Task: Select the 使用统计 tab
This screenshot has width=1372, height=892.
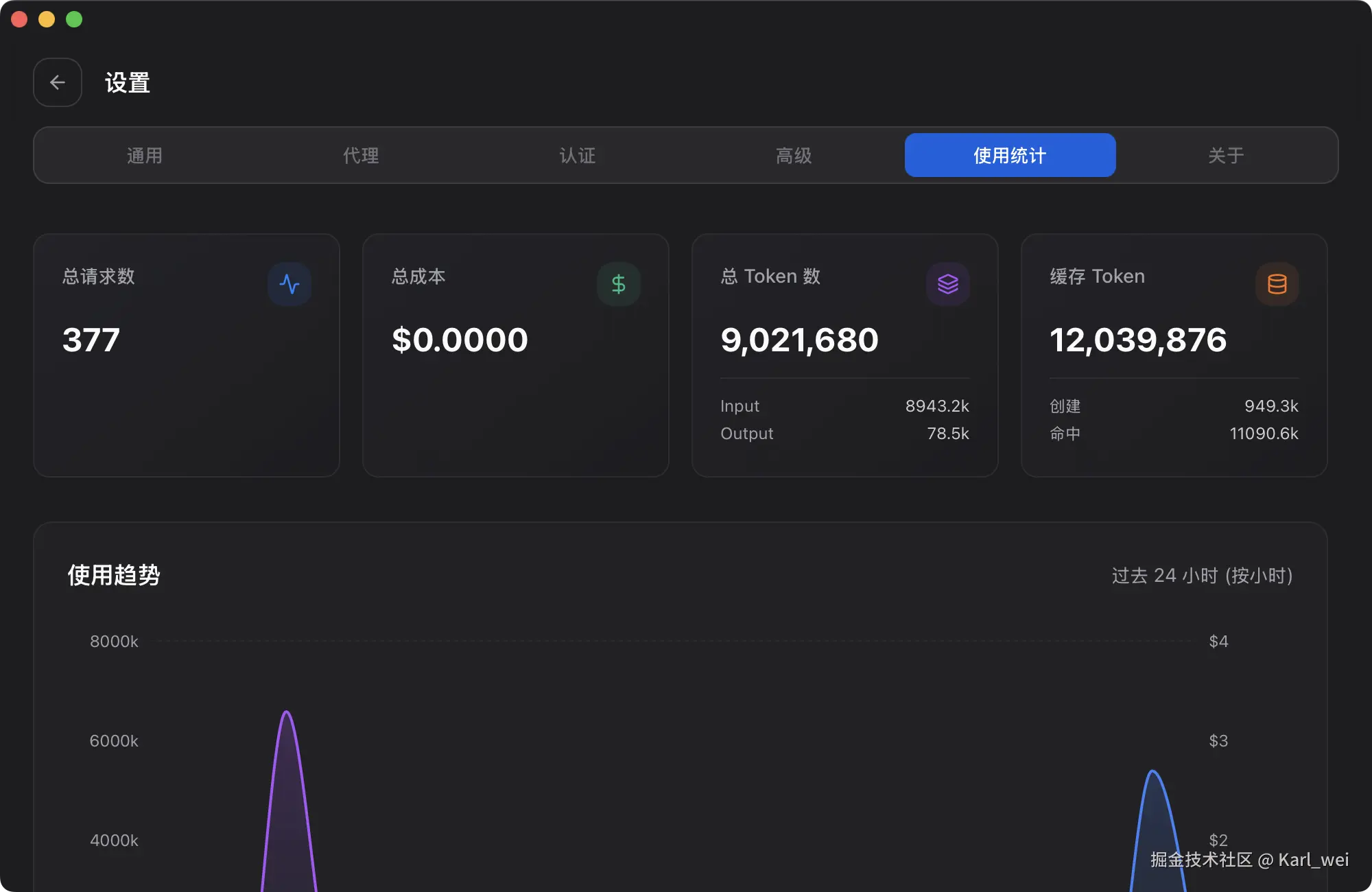Action: (x=1010, y=156)
